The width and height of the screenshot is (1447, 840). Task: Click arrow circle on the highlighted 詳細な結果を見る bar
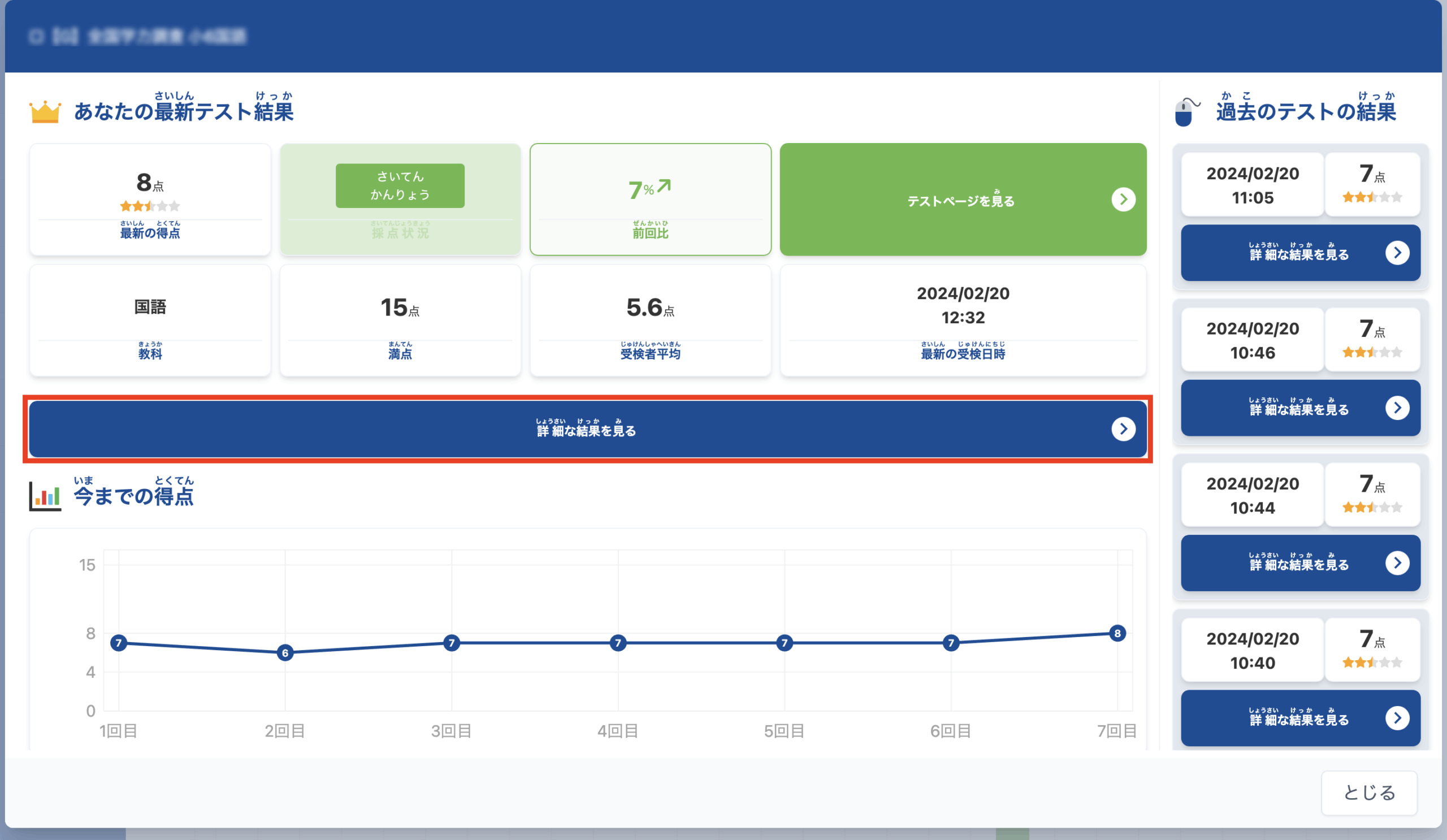coord(1123,429)
